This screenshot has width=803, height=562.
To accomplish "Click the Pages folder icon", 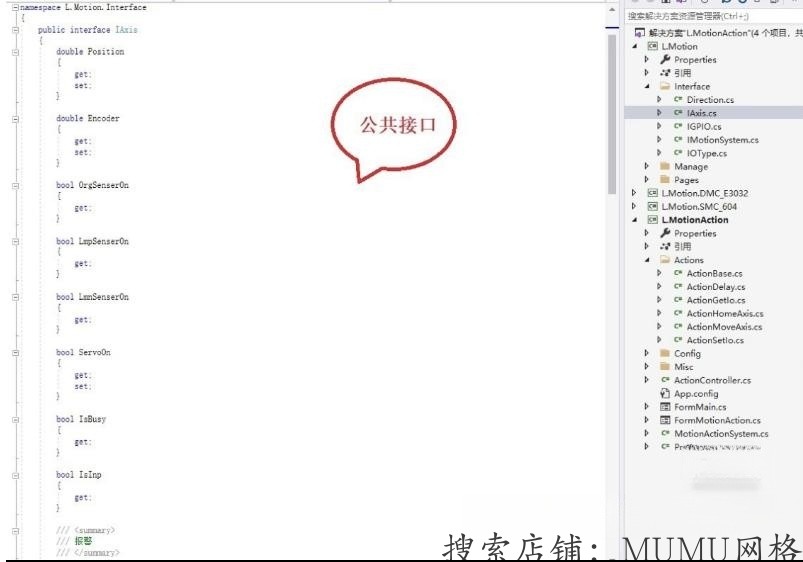I will click(x=665, y=179).
